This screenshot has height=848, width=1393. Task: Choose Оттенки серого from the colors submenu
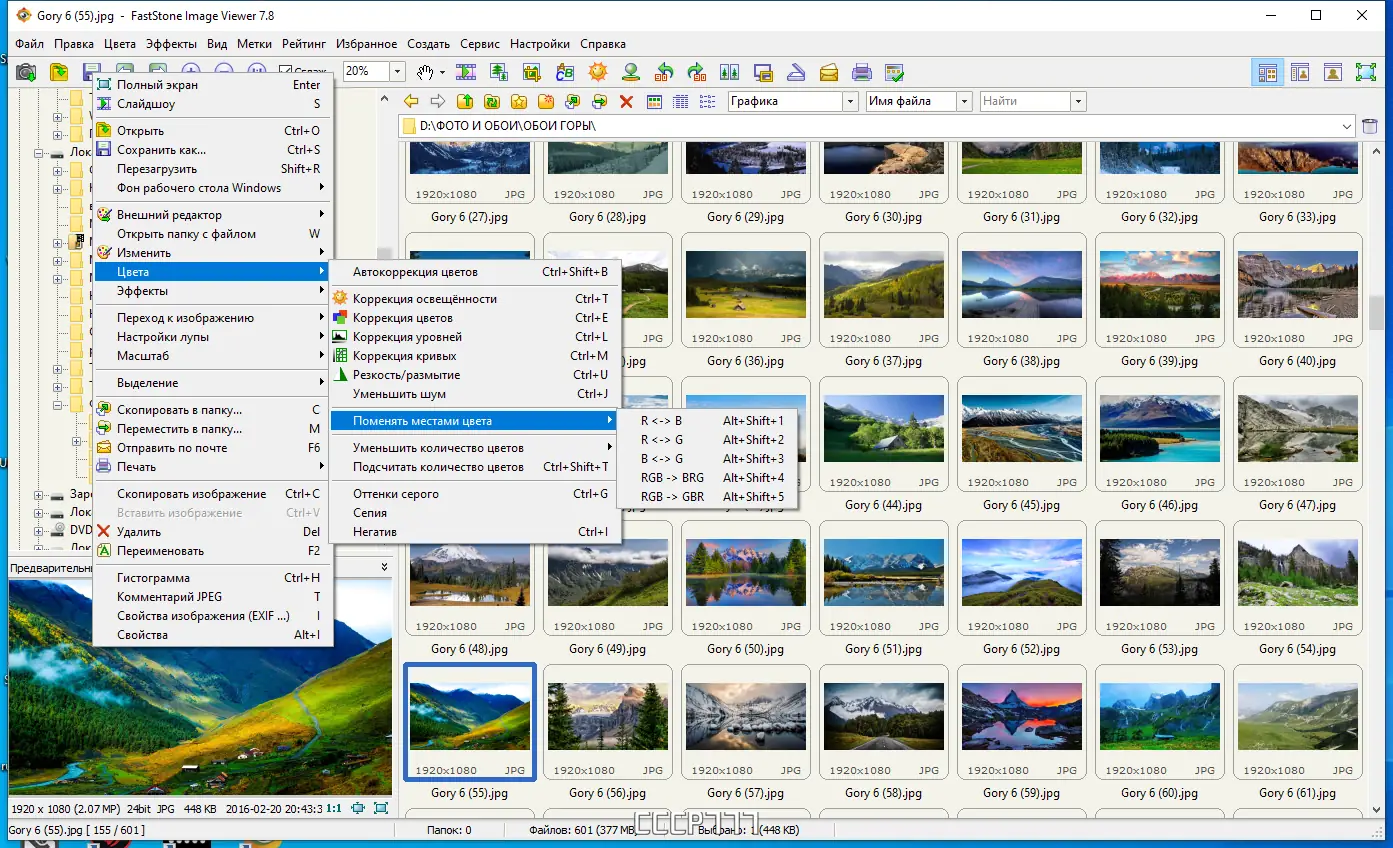(396, 494)
